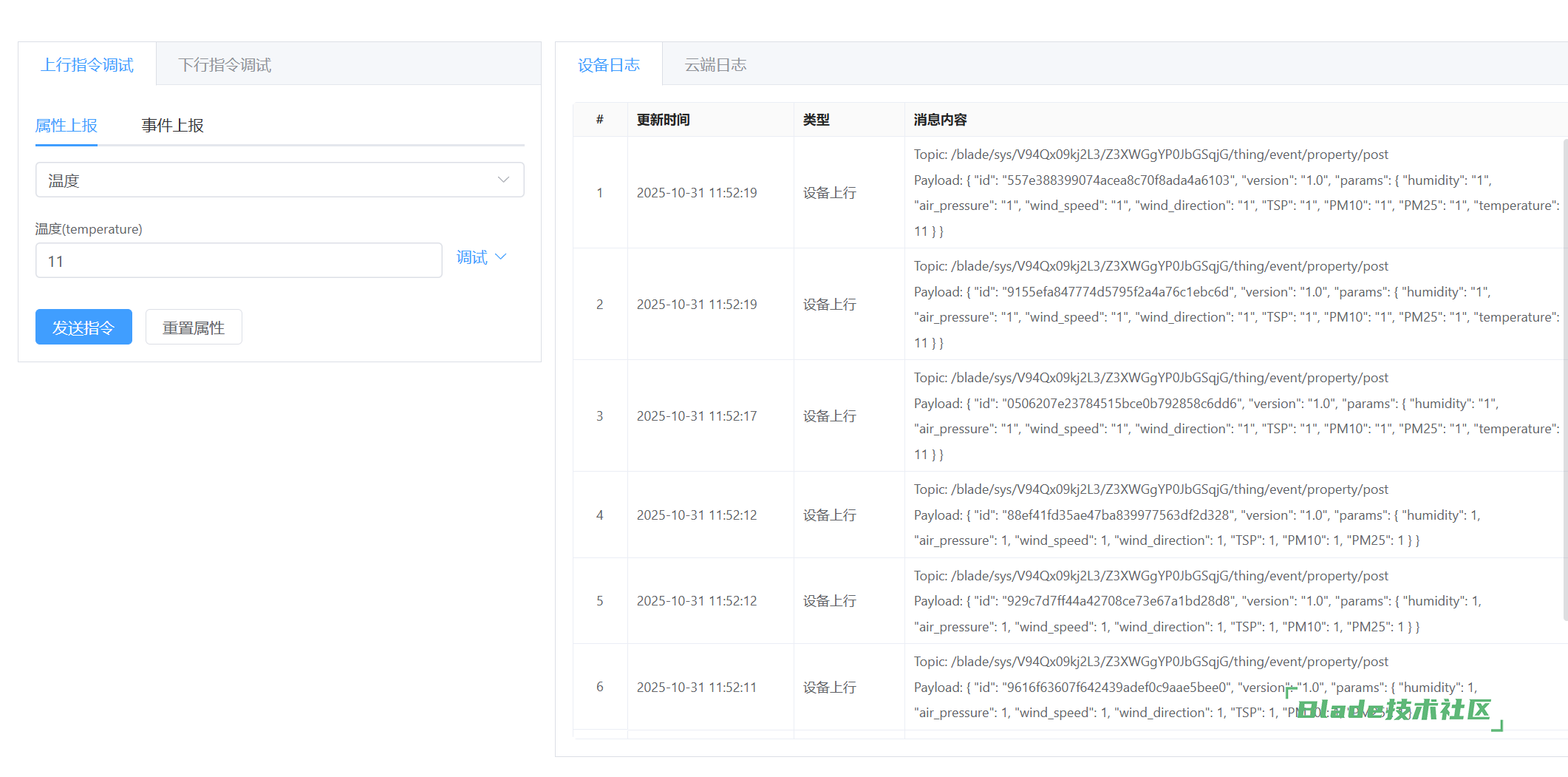This screenshot has height=777, width=1568.
Task: Click the Blade技术社区 watermark logo
Action: point(1394,710)
